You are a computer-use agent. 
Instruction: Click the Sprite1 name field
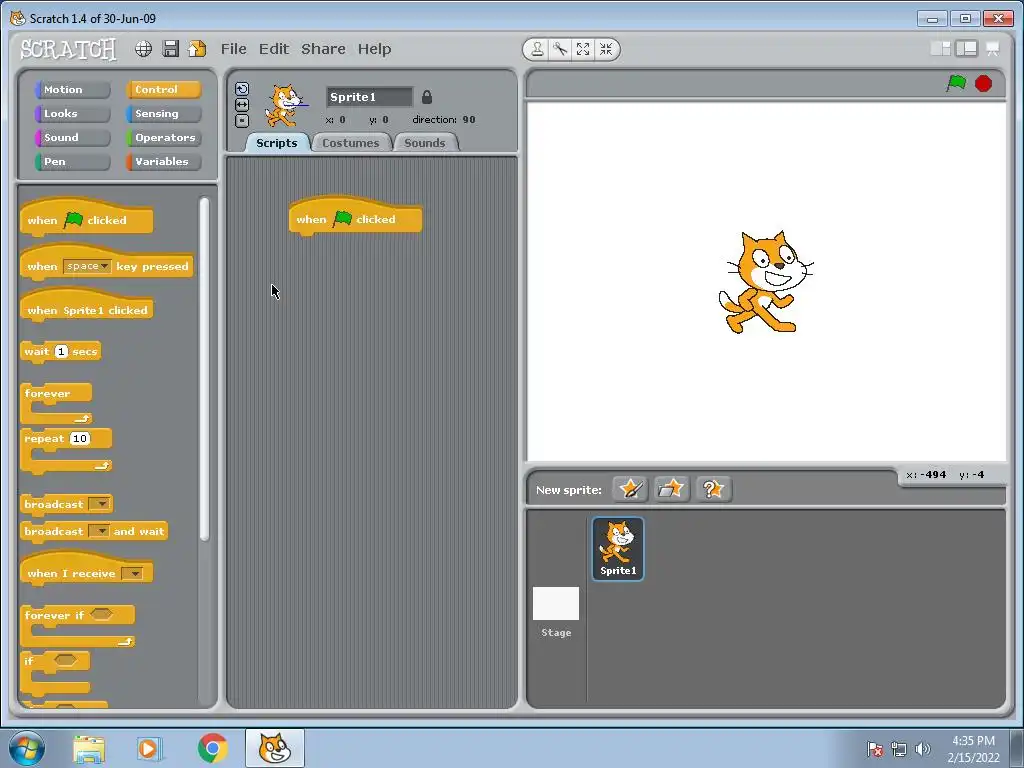370,97
